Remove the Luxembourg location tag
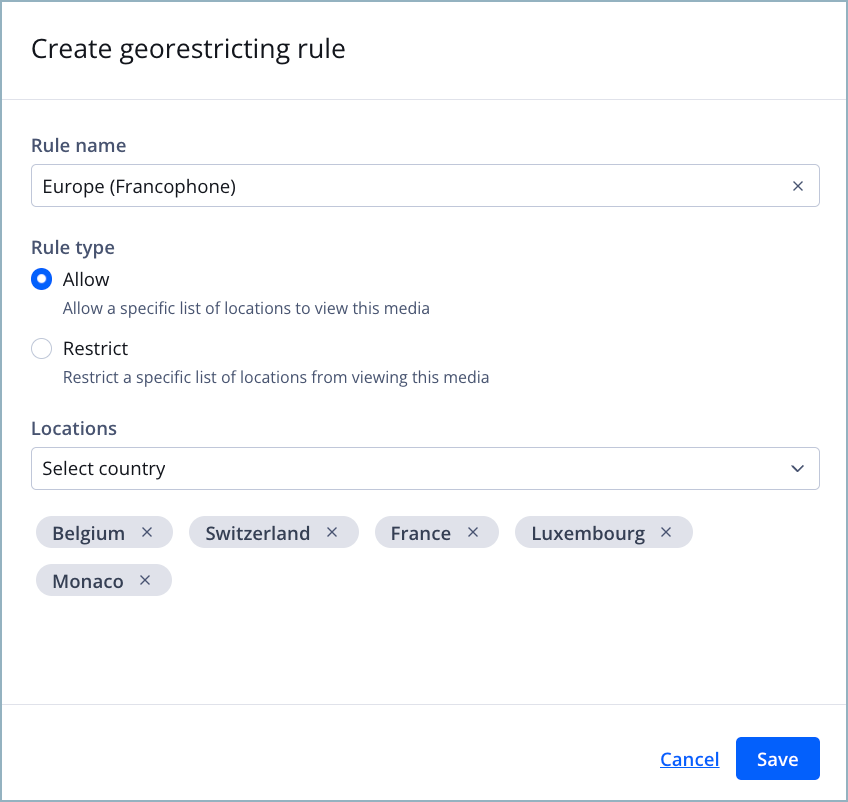Image resolution: width=848 pixels, height=802 pixels. (x=666, y=532)
